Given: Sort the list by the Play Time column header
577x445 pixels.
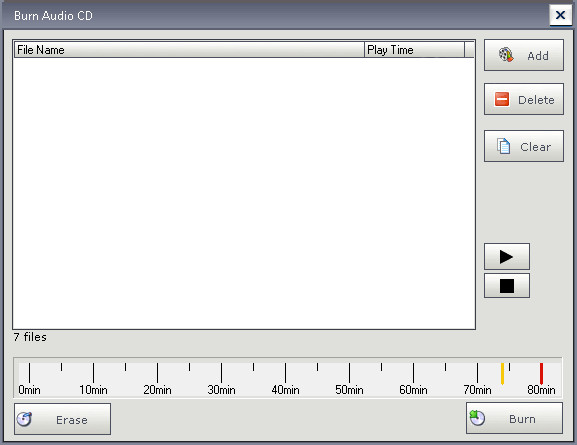Looking at the screenshot, I should pos(414,50).
